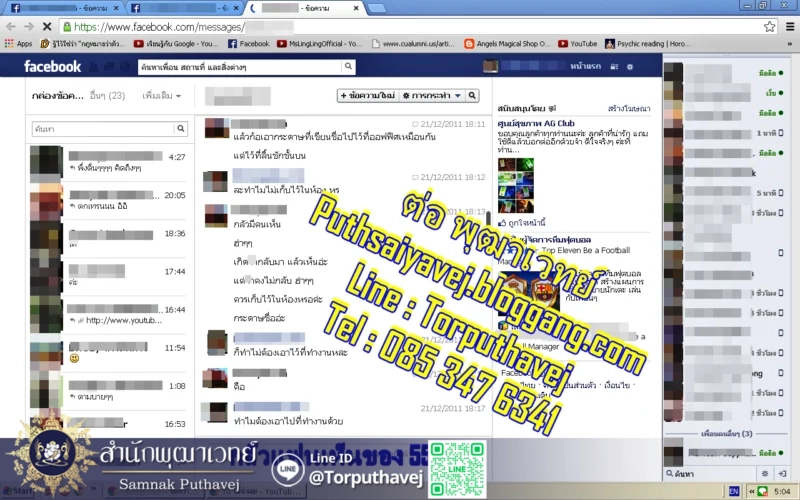The height and width of the screenshot is (500, 800).
Task: Open a new tab button
Action: click(x=377, y=8)
